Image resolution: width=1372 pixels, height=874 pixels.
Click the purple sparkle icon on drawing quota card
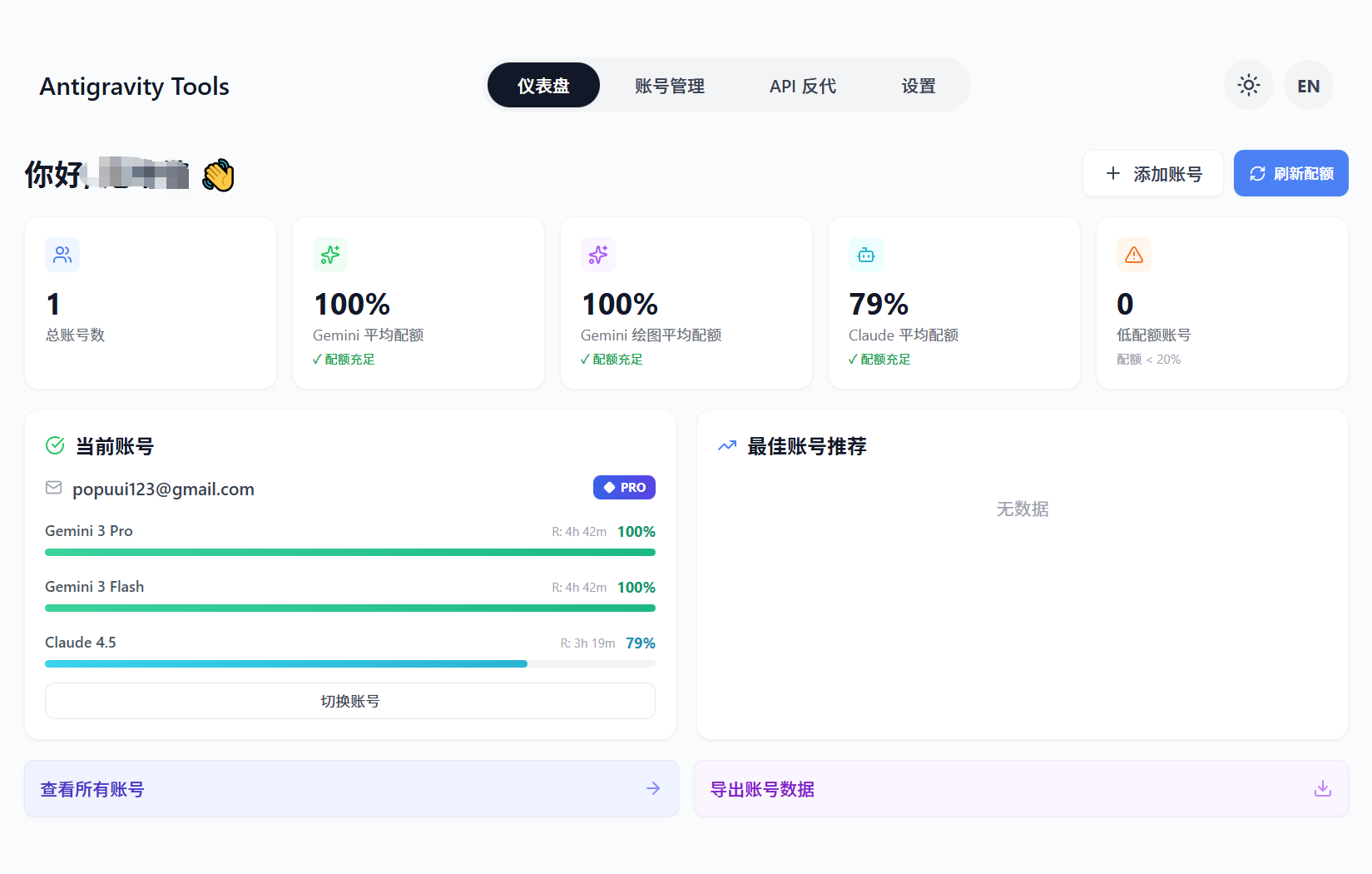(x=598, y=255)
